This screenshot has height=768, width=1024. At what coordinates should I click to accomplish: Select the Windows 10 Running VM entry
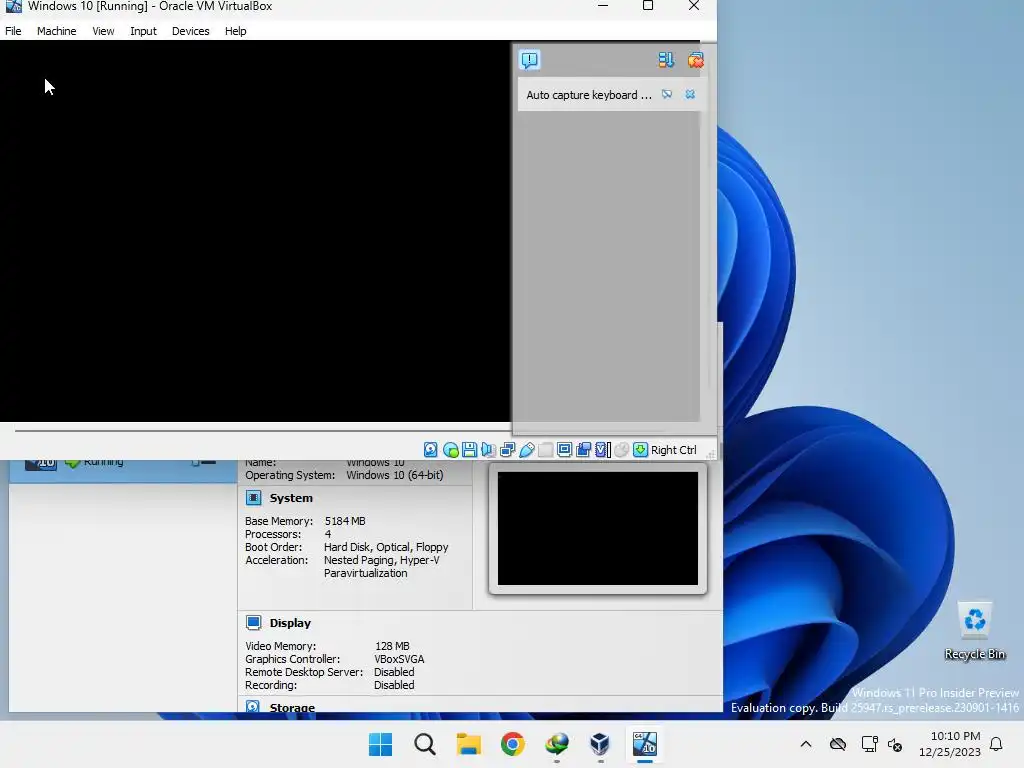123,470
